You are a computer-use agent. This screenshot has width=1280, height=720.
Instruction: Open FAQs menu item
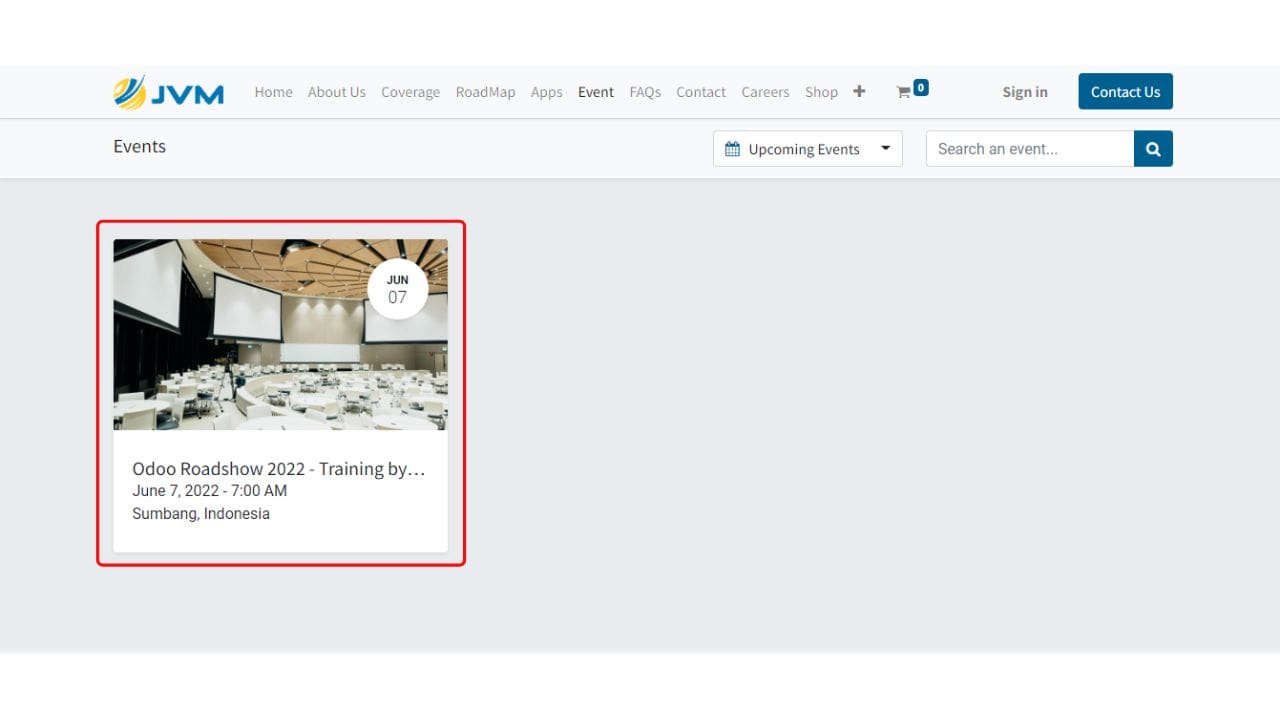tap(645, 92)
